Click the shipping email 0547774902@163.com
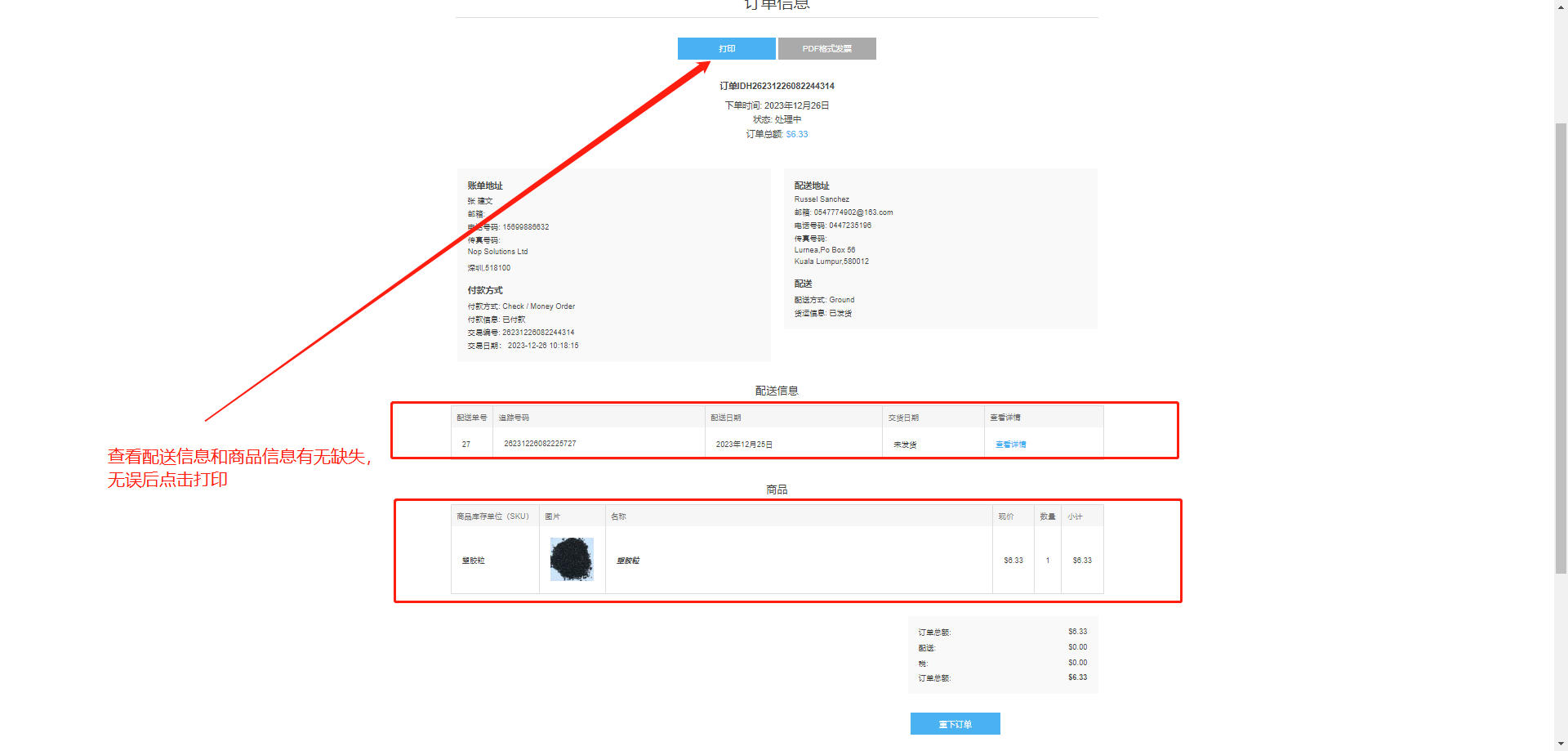1568x751 pixels. pos(853,212)
